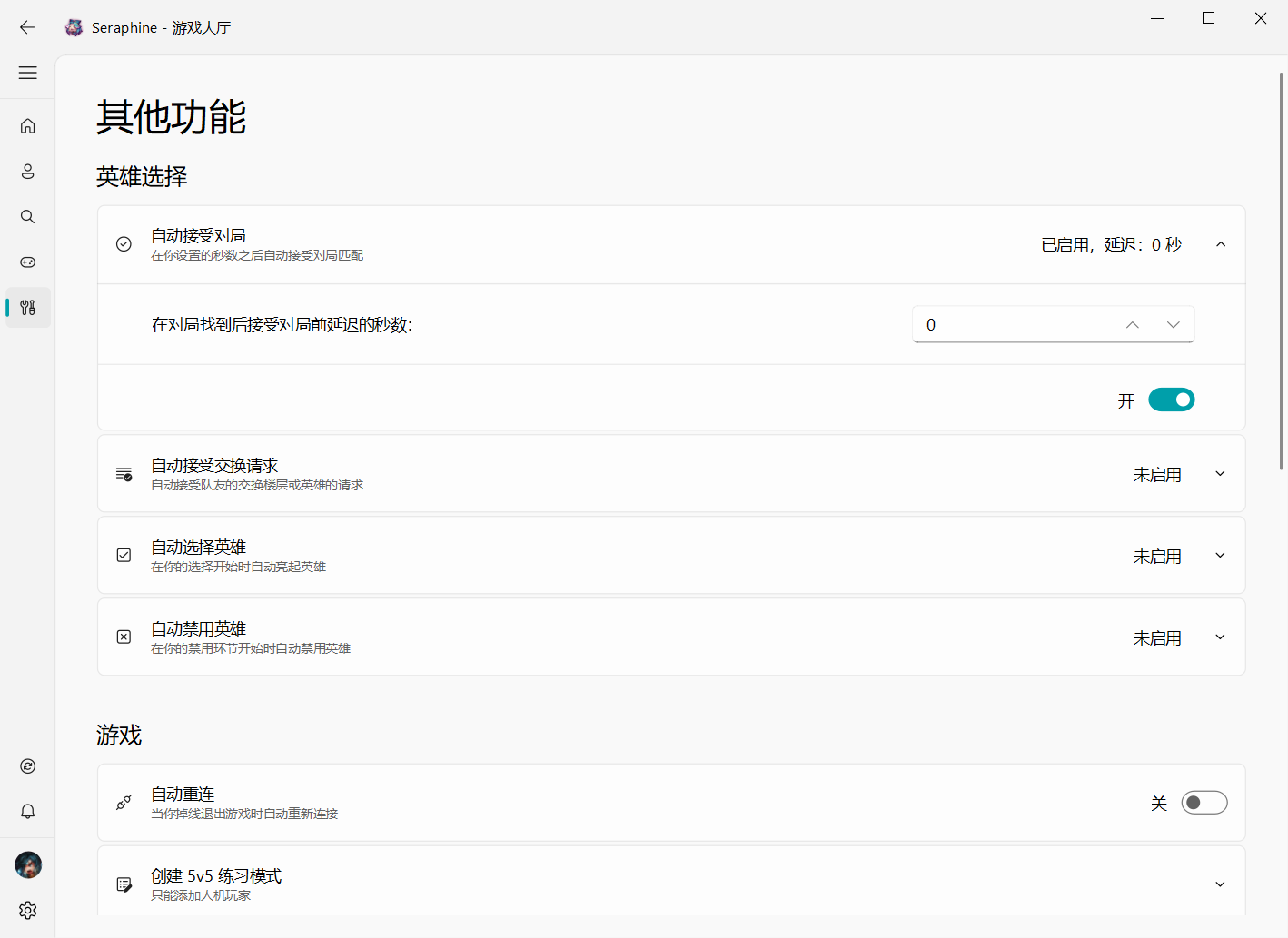This screenshot has height=938, width=1288.
Task: Open the settings gear at the bottom
Action: 27,910
